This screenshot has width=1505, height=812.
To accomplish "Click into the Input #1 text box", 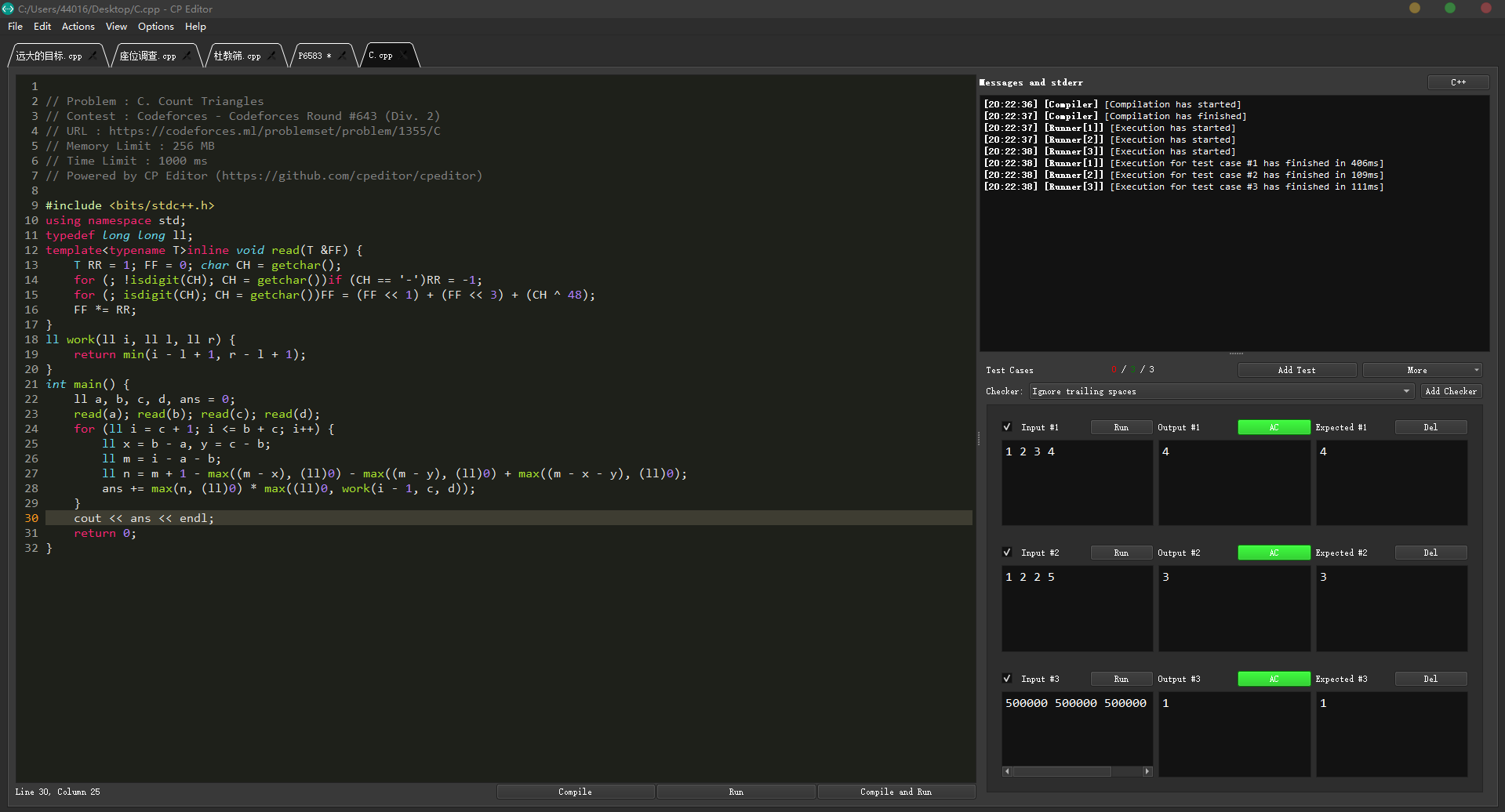I will click(1078, 483).
